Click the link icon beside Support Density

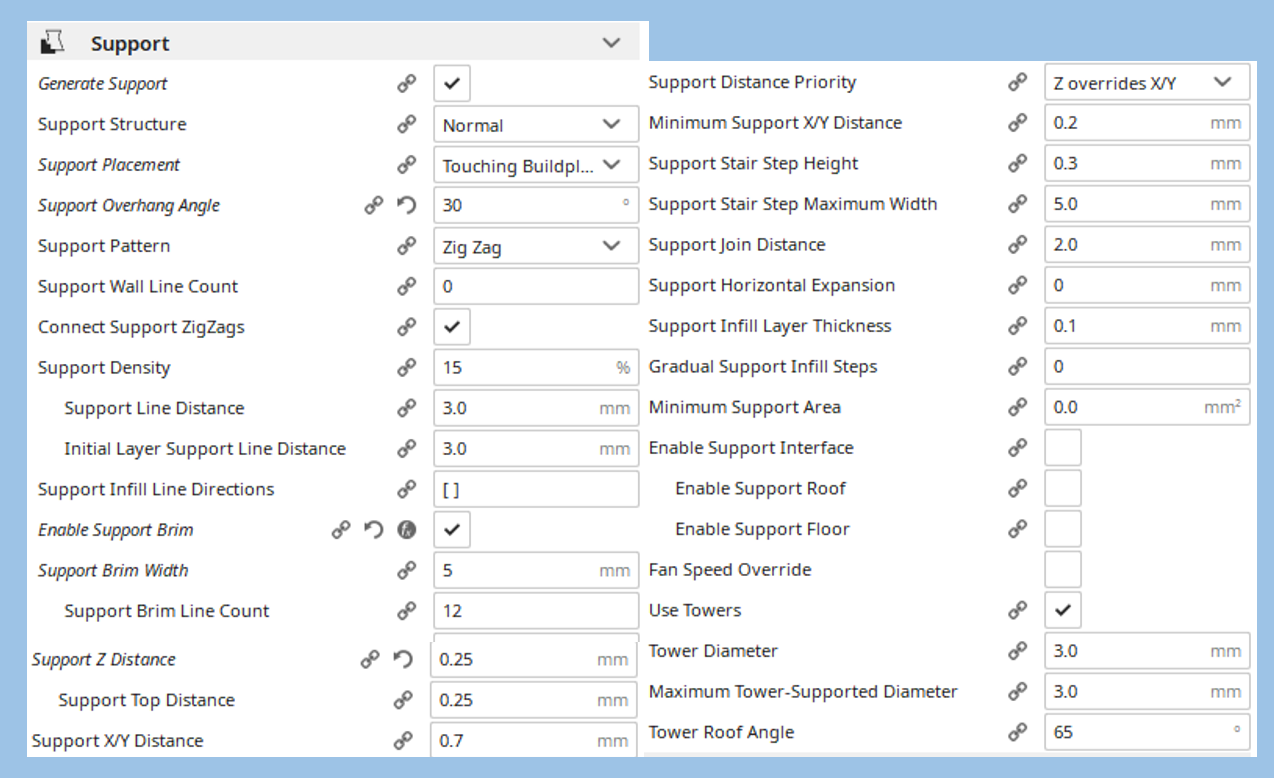[x=407, y=368]
